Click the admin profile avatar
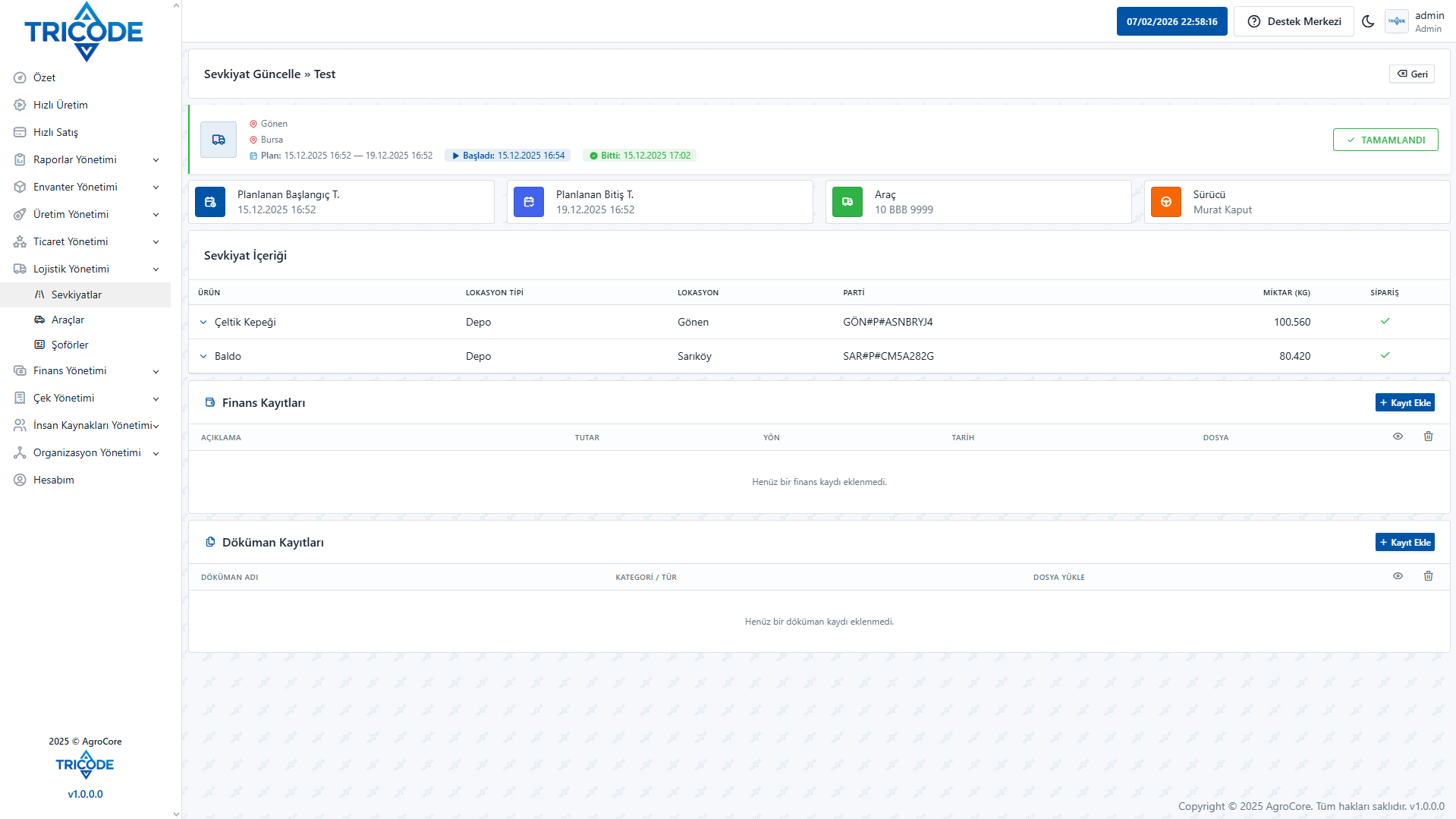Image resolution: width=1456 pixels, height=819 pixels. coord(1397,21)
